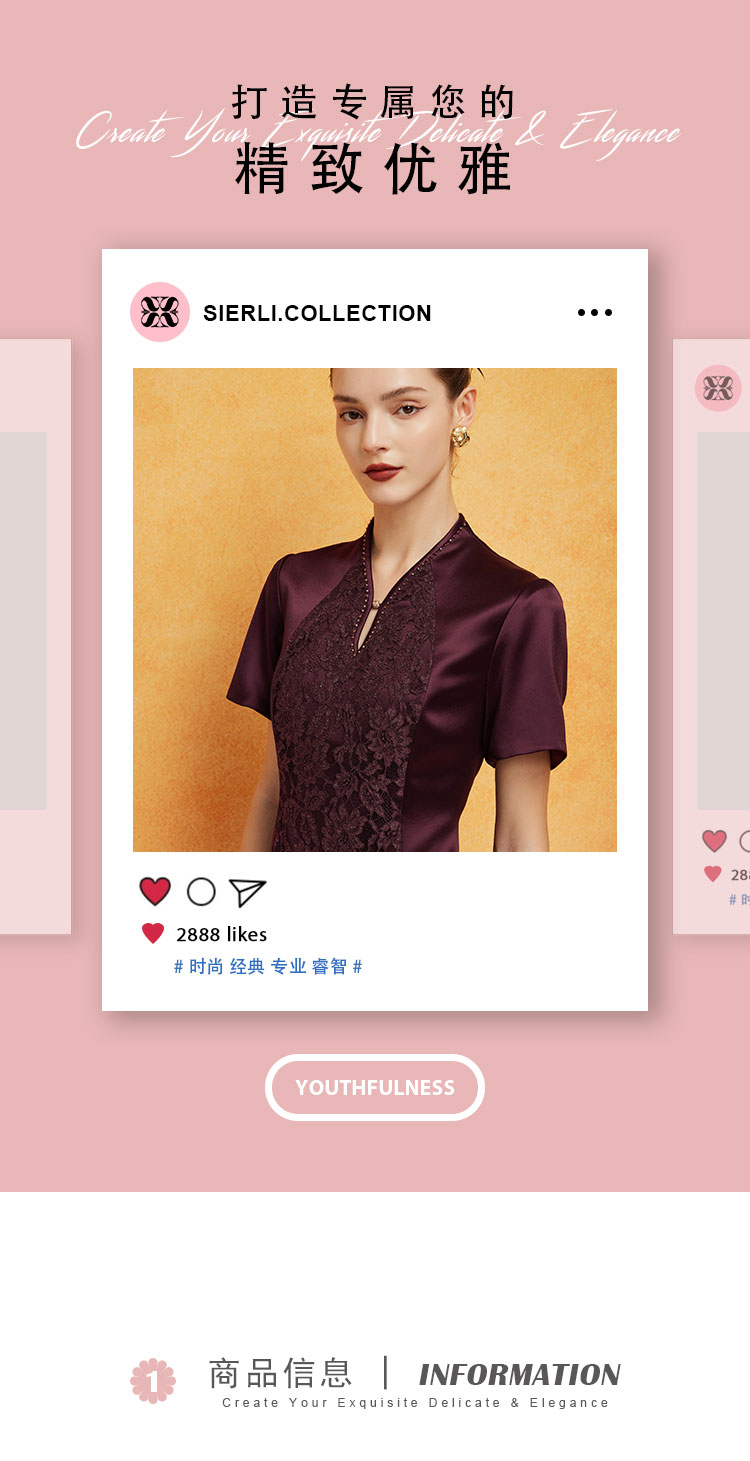Open the model photo in the post
The height and width of the screenshot is (1461, 750).
(375, 610)
